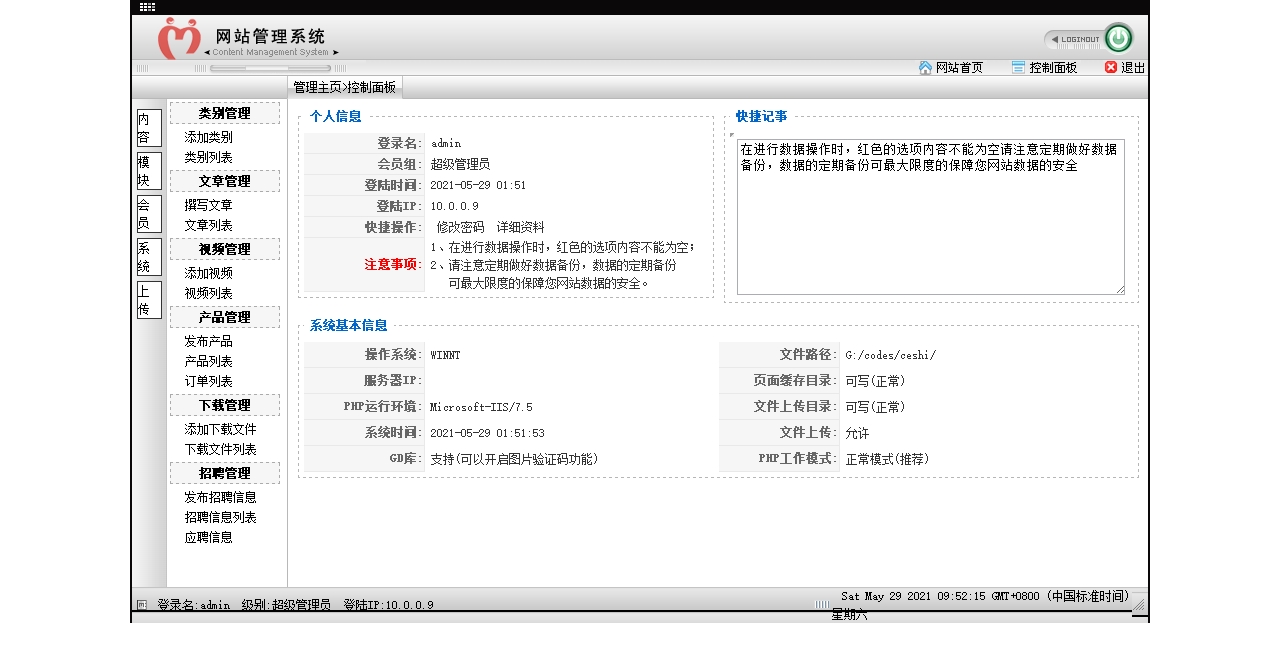The width and height of the screenshot is (1280, 648).
Task: Click the 修改密码 quick action link
Action: point(460,228)
